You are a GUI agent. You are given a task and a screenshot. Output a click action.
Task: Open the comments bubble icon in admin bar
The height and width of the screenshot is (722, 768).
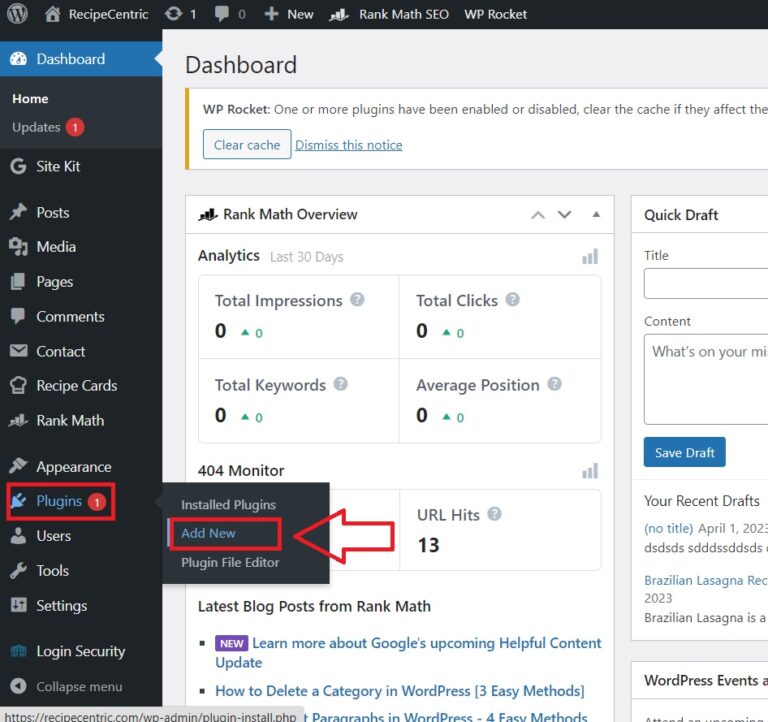(221, 14)
